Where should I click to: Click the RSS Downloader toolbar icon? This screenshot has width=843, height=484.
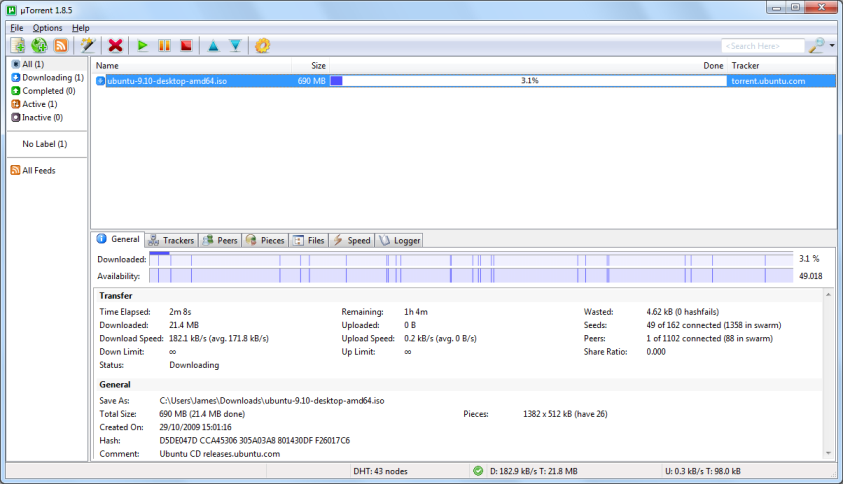pos(61,46)
